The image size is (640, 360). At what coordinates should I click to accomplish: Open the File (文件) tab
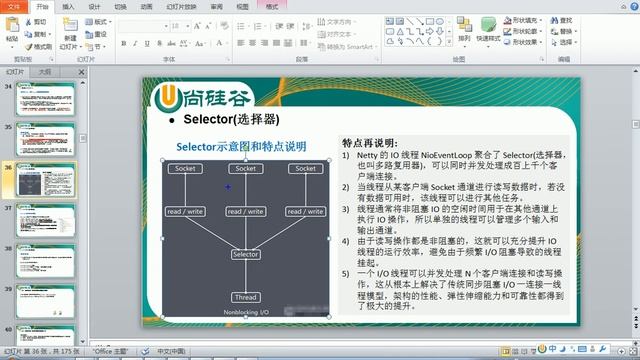(14, 7)
